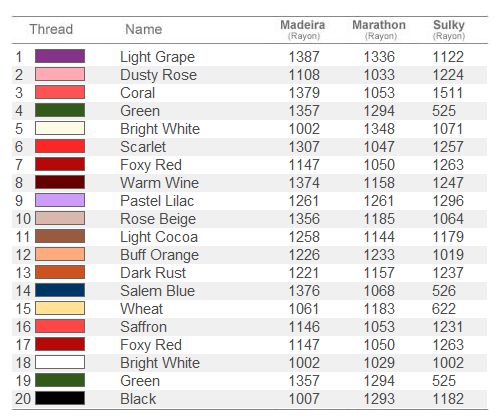Click the Marathon Rayon column header
The width and height of the screenshot is (500, 420).
[379, 30]
